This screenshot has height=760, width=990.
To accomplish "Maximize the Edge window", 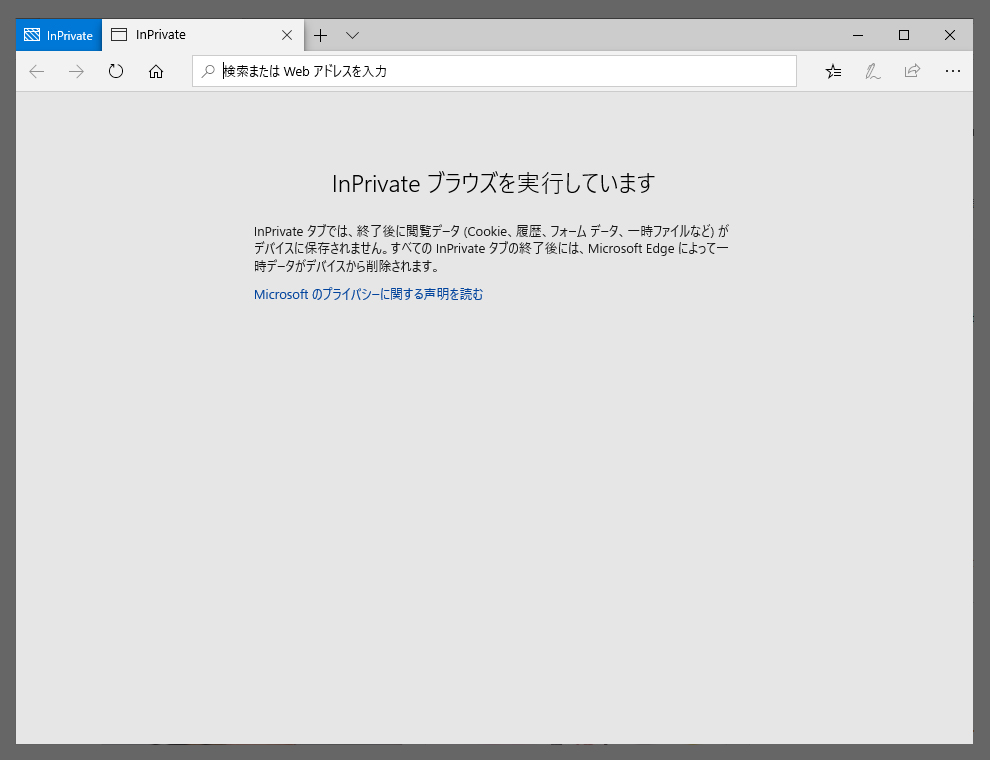I will point(904,35).
